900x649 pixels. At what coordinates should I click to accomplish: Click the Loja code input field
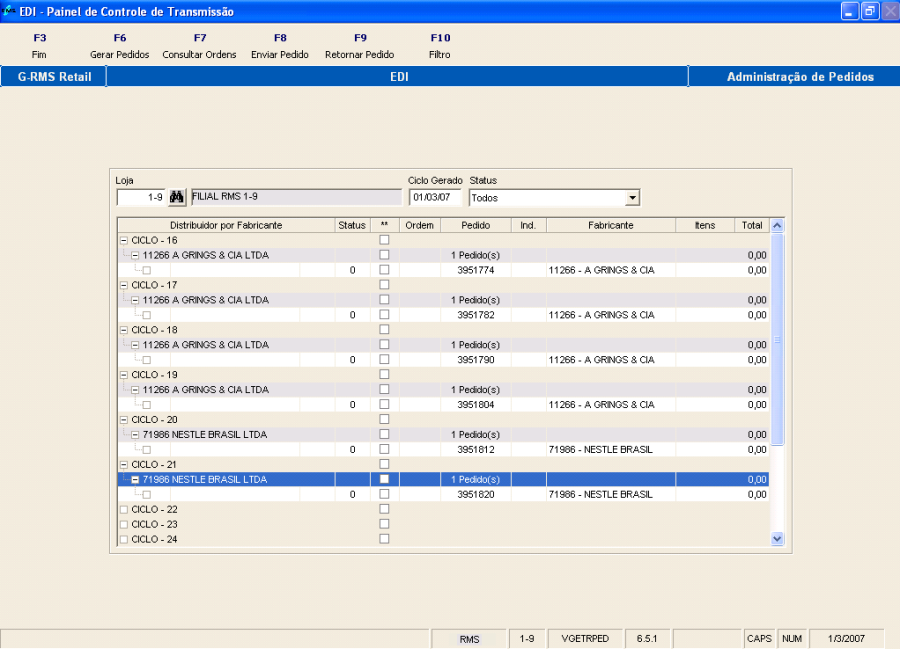(141, 197)
